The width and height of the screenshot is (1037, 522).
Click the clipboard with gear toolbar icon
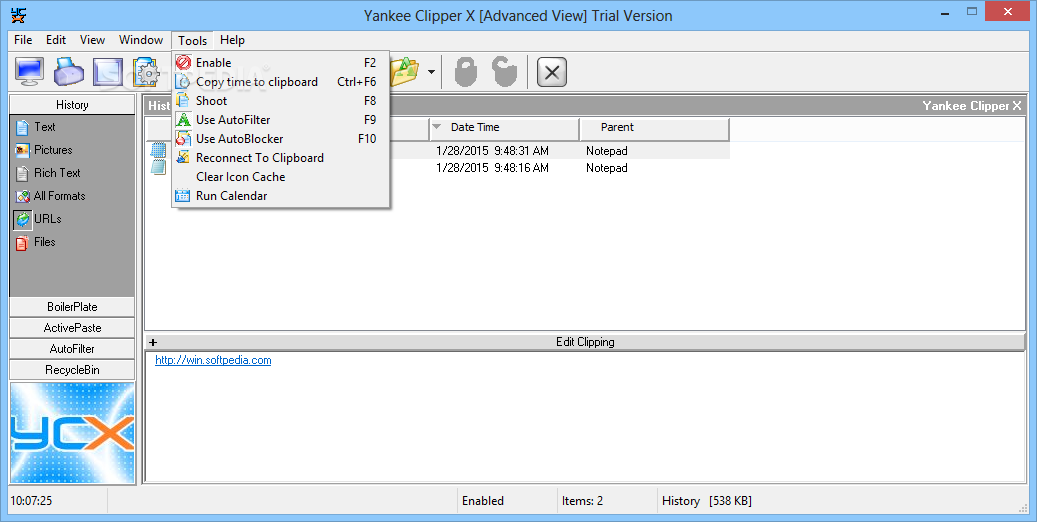146,71
